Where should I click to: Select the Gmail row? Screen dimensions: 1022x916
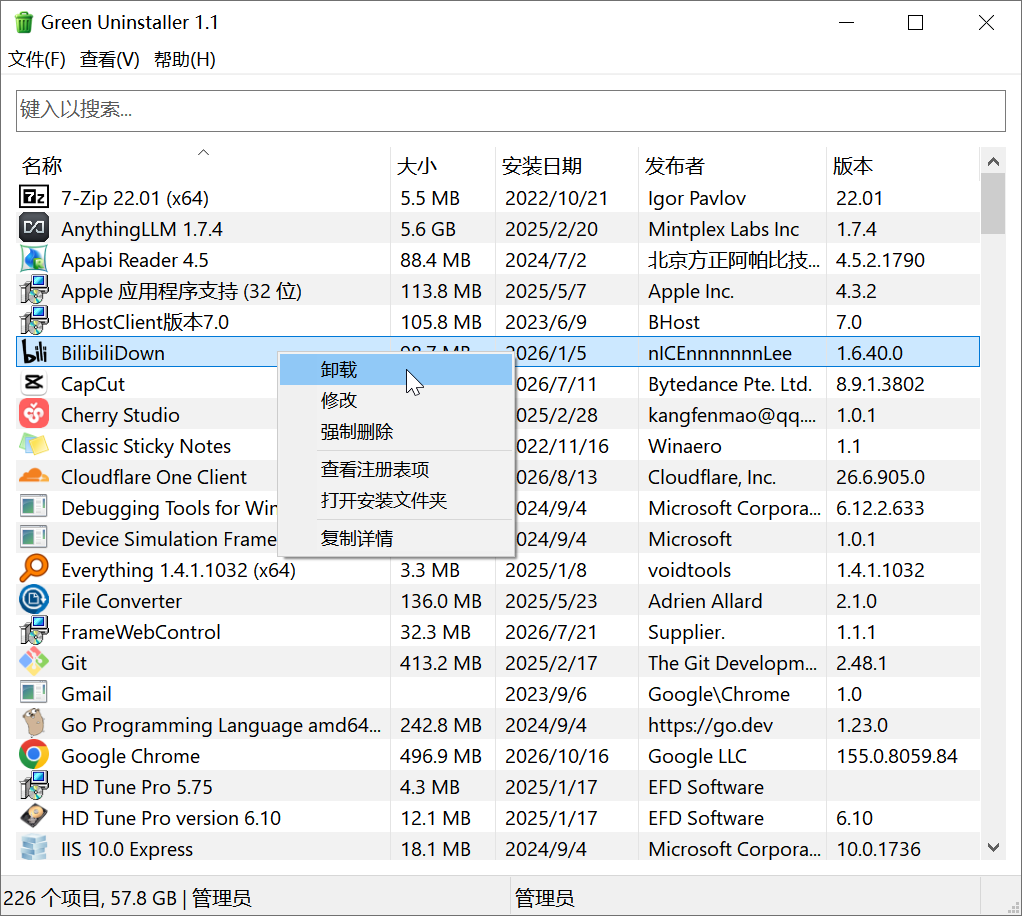click(x=498, y=694)
